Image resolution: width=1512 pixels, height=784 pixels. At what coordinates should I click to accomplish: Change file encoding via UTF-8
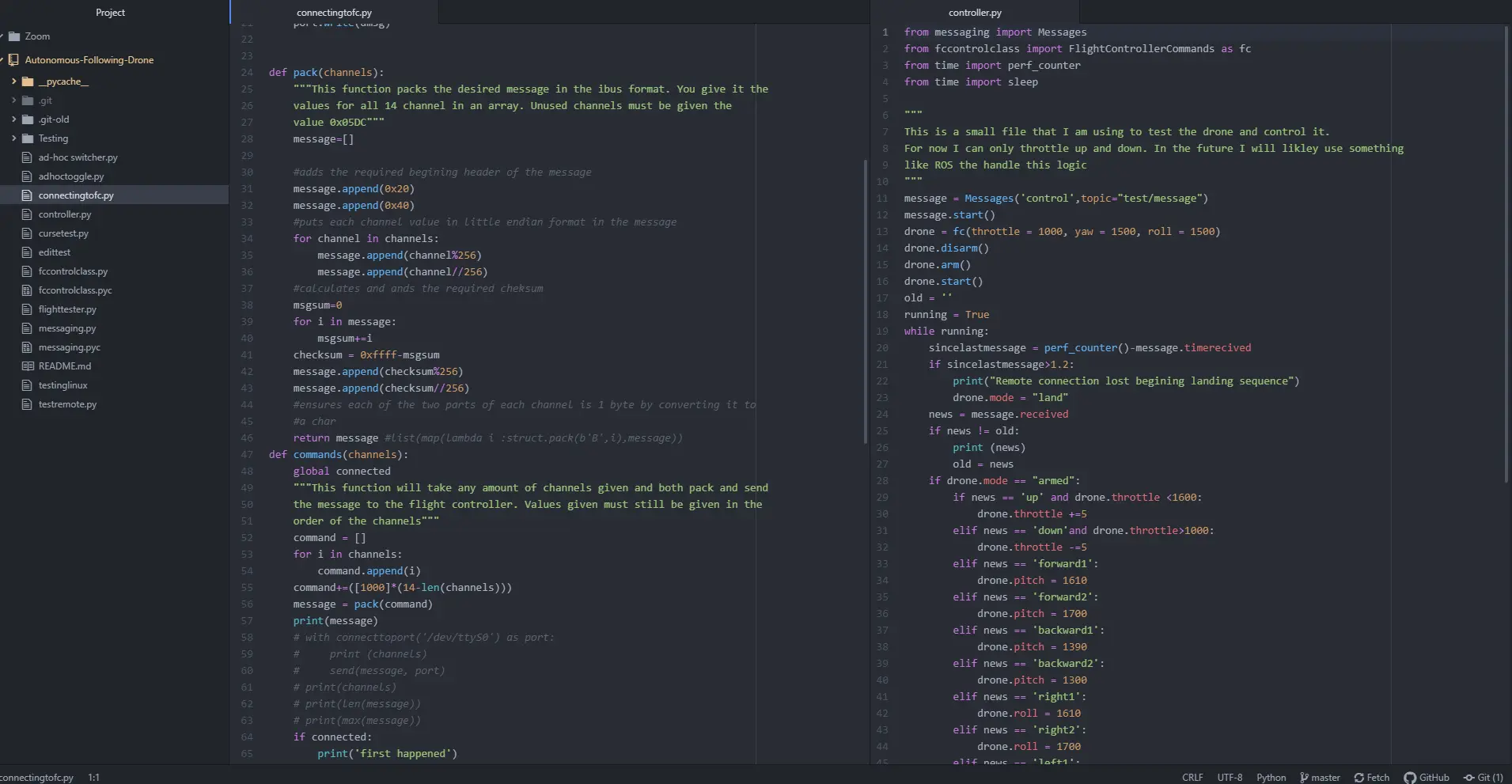coord(1230,778)
